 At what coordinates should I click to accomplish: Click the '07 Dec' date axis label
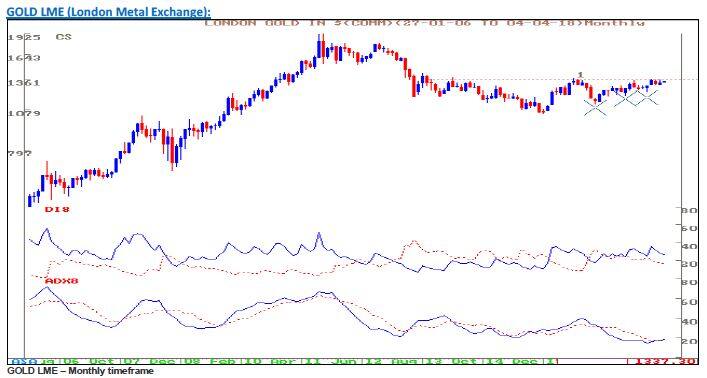click(x=150, y=362)
